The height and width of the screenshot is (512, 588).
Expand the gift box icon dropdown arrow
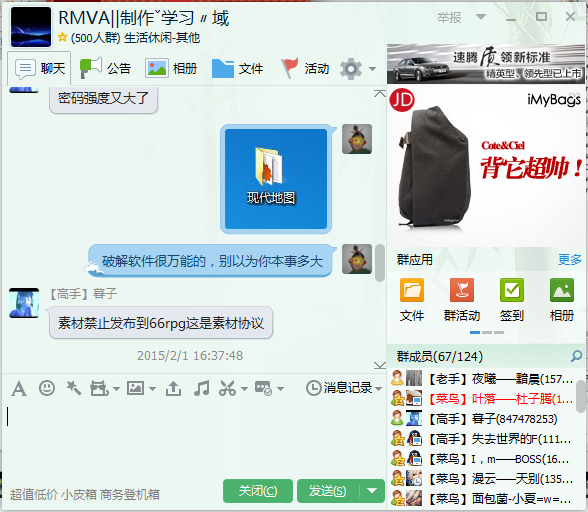coord(116,389)
